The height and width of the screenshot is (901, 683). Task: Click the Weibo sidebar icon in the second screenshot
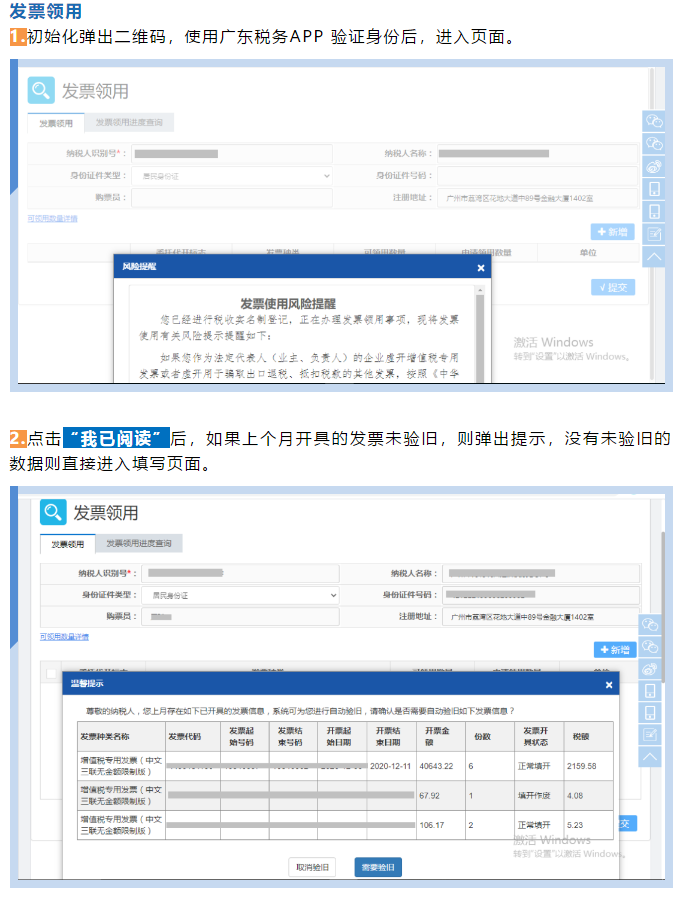pos(650,668)
